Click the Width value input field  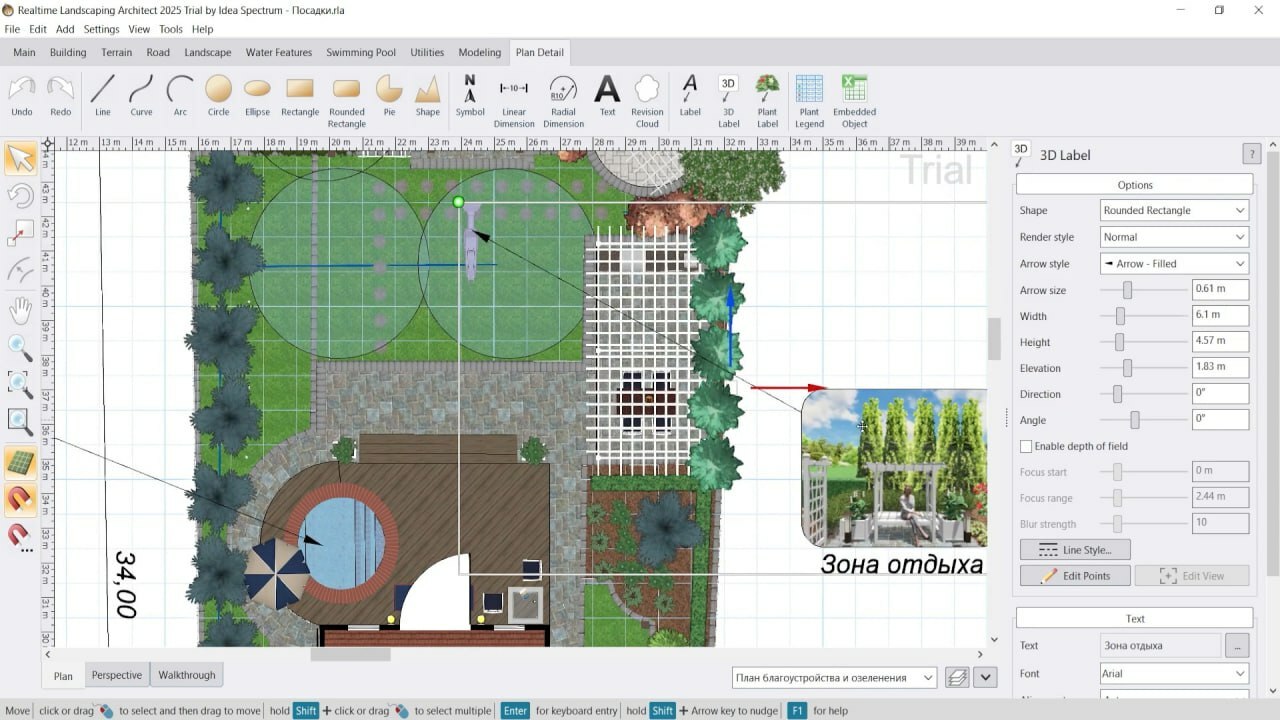pos(1219,316)
